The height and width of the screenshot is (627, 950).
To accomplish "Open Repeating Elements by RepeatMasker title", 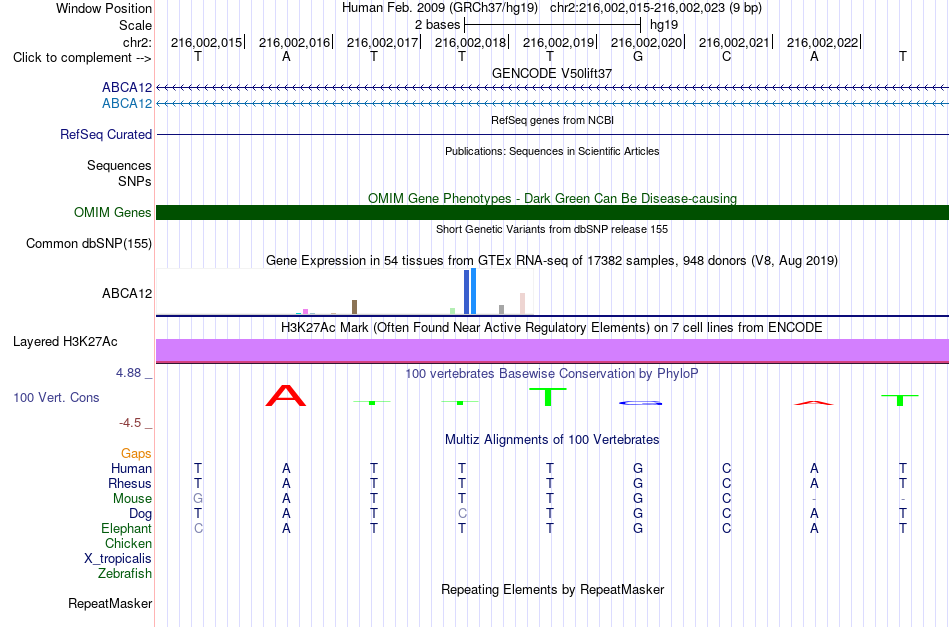I will pos(552,590).
